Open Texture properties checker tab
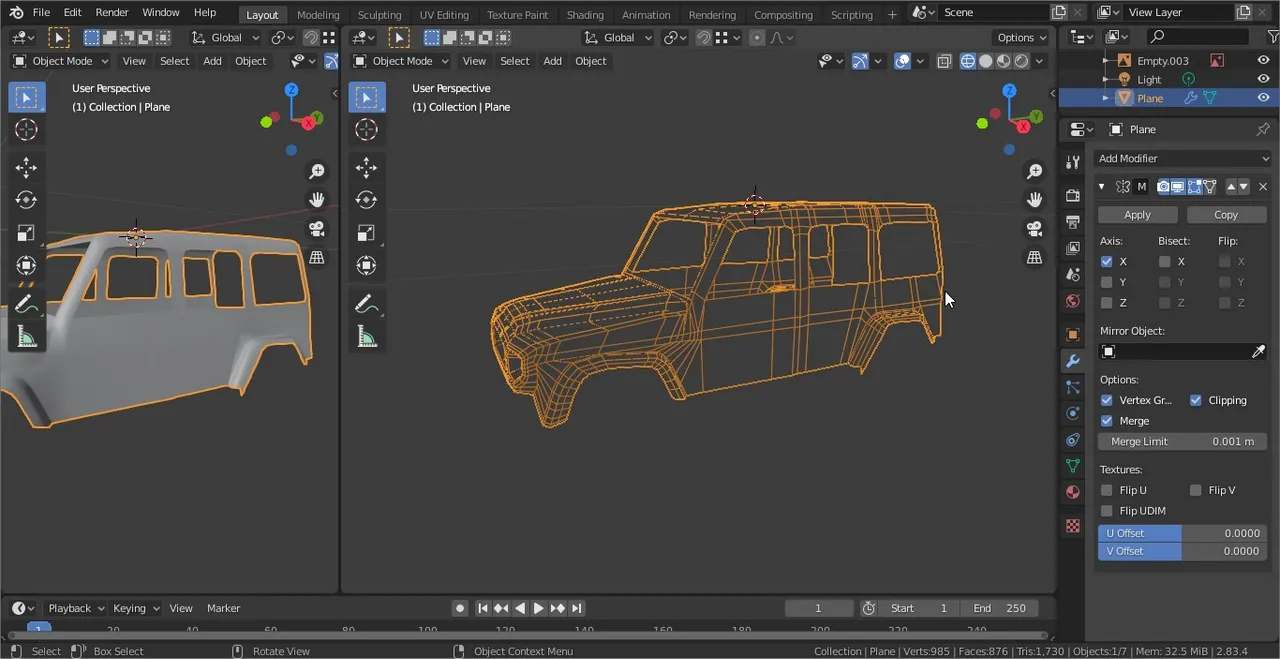Image resolution: width=1280 pixels, height=659 pixels. click(1072, 526)
